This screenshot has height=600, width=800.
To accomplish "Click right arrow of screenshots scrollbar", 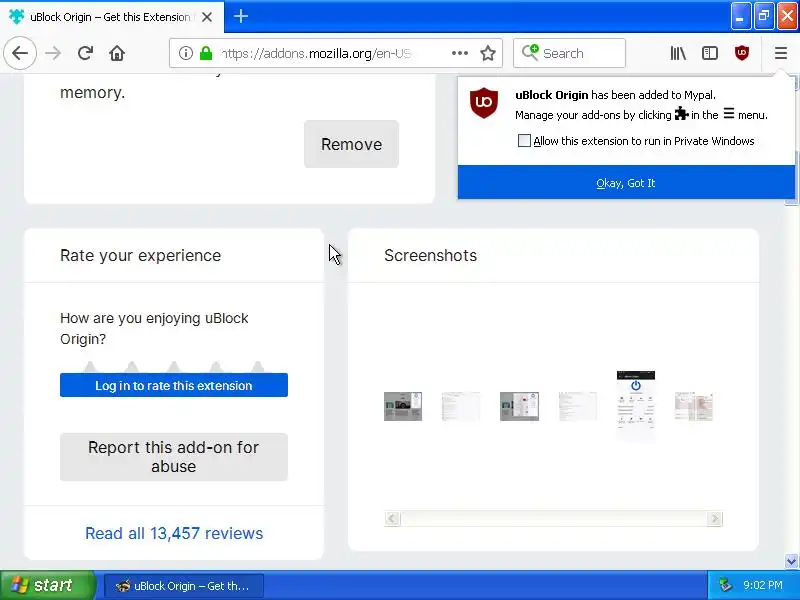I will pyautogui.click(x=714, y=518).
